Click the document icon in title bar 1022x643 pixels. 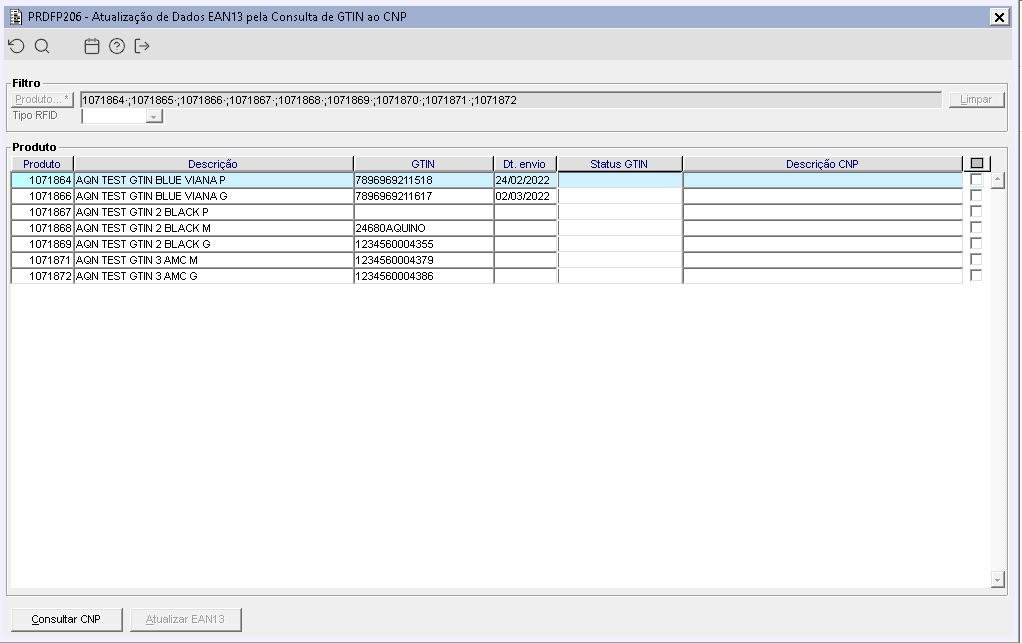(x=16, y=17)
